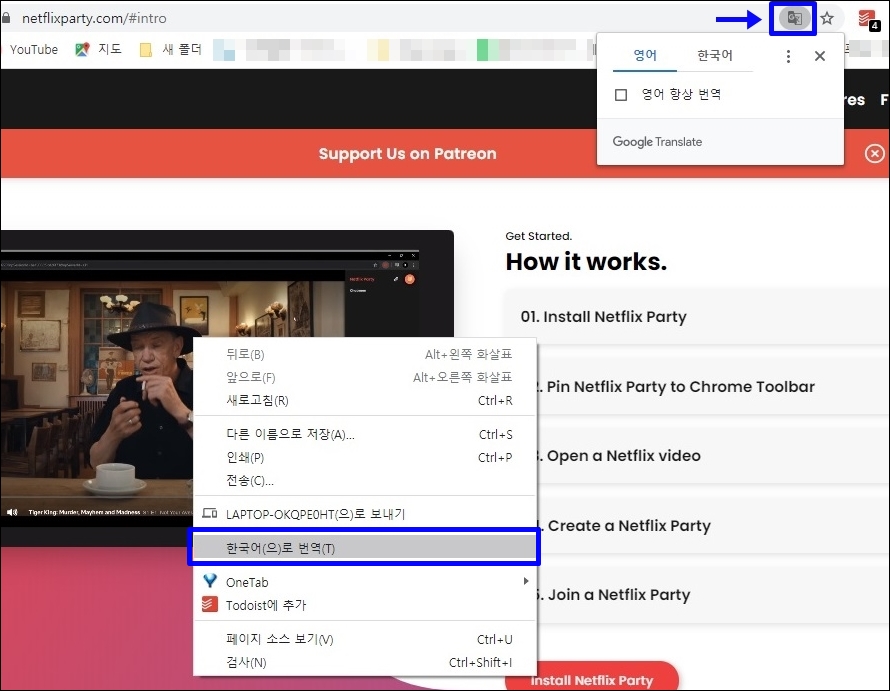
Task: Expand the OneTab submenu
Action: (364, 582)
